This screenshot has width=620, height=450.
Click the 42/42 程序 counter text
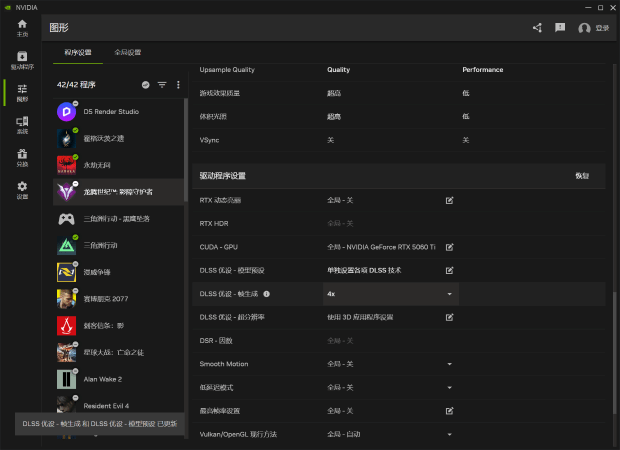(x=76, y=85)
